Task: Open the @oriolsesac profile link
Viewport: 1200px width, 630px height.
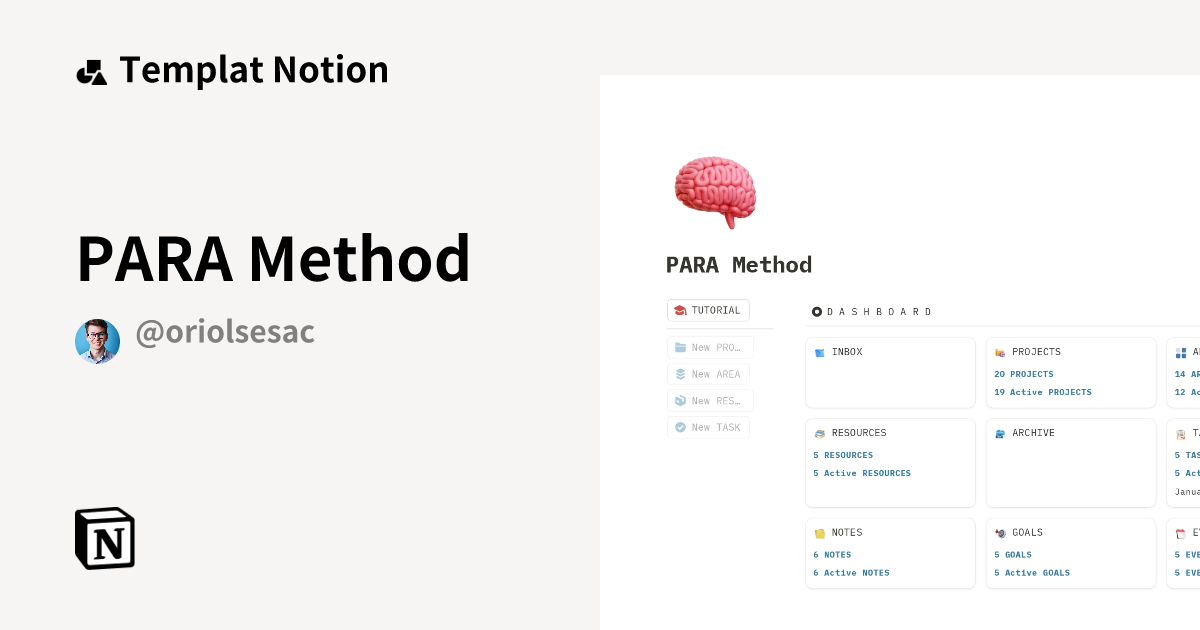Action: pyautogui.click(x=224, y=331)
